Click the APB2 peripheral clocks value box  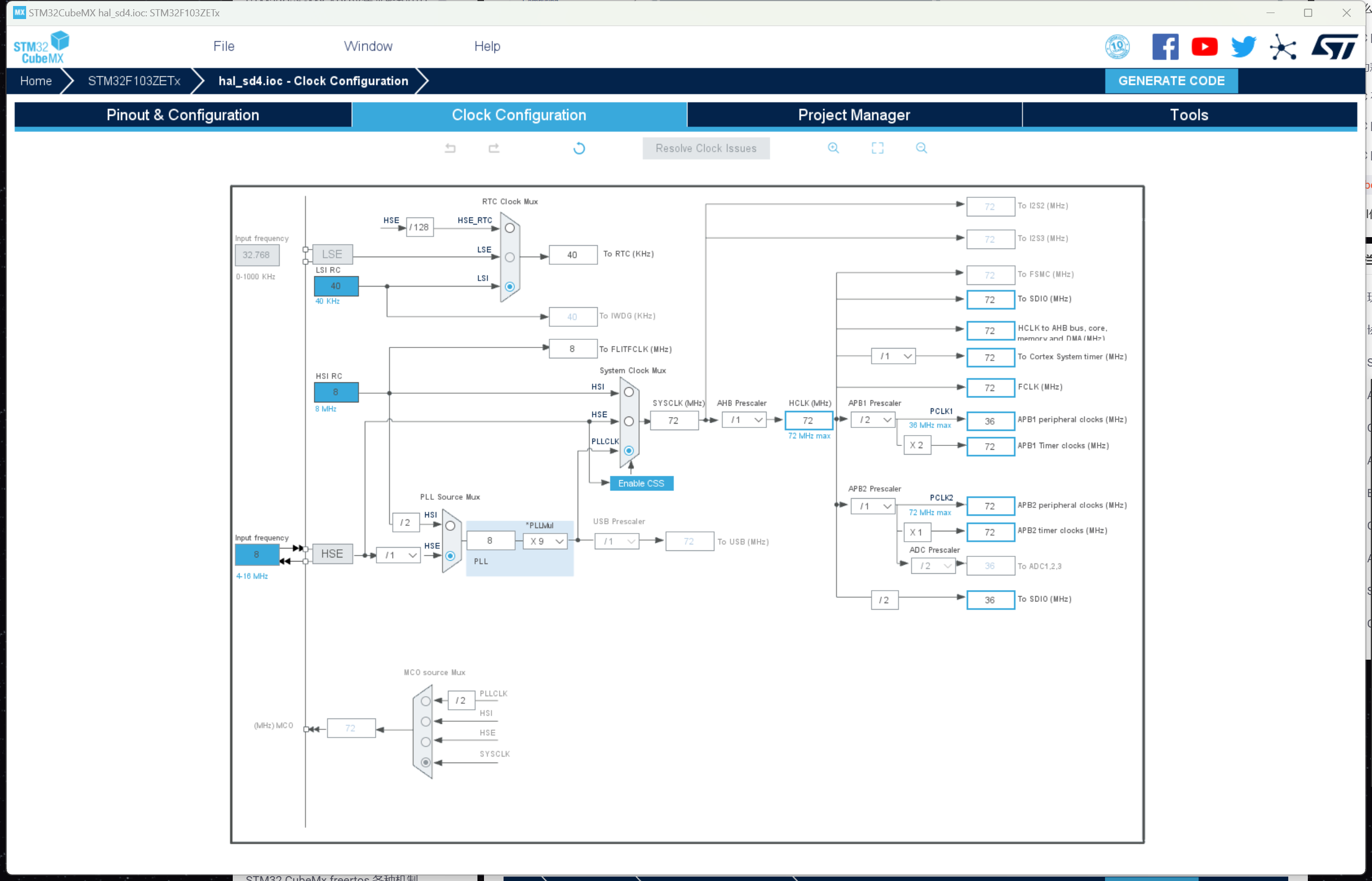click(991, 506)
